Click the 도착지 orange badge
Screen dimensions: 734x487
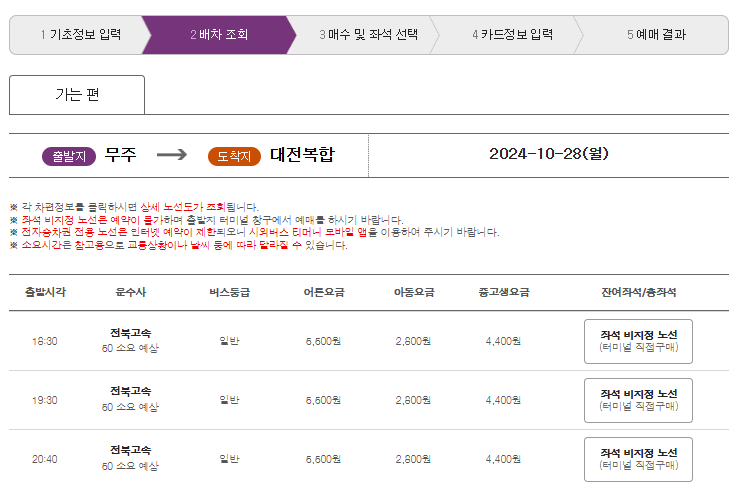[x=234, y=156]
